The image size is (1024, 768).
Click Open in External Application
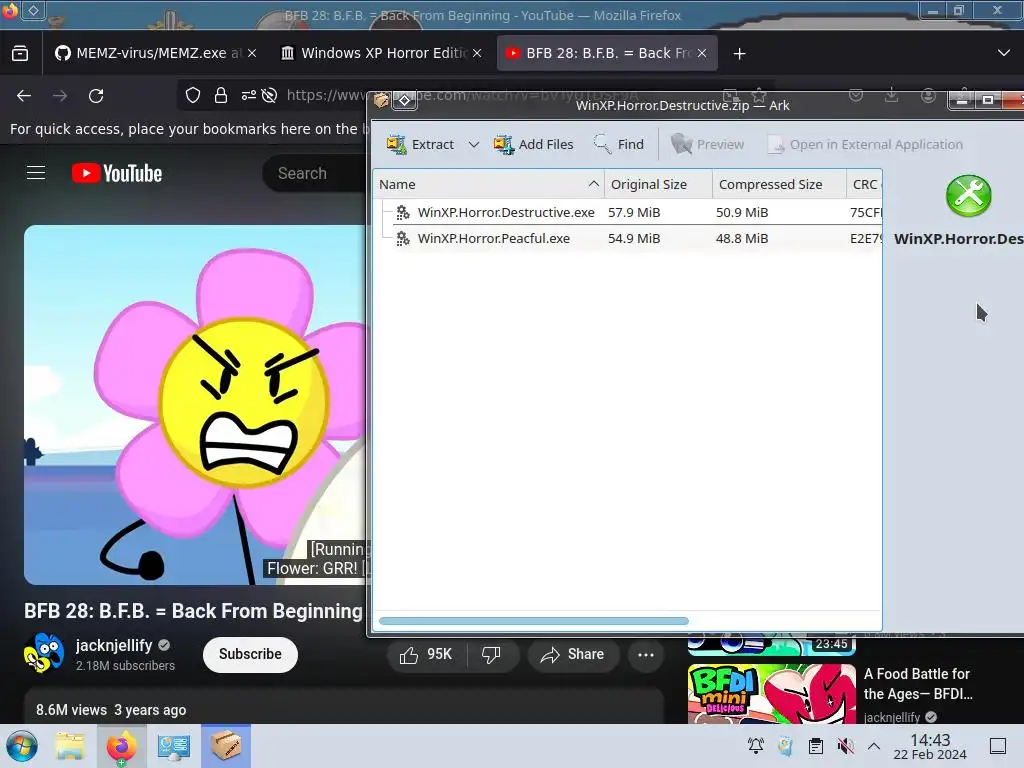[865, 144]
